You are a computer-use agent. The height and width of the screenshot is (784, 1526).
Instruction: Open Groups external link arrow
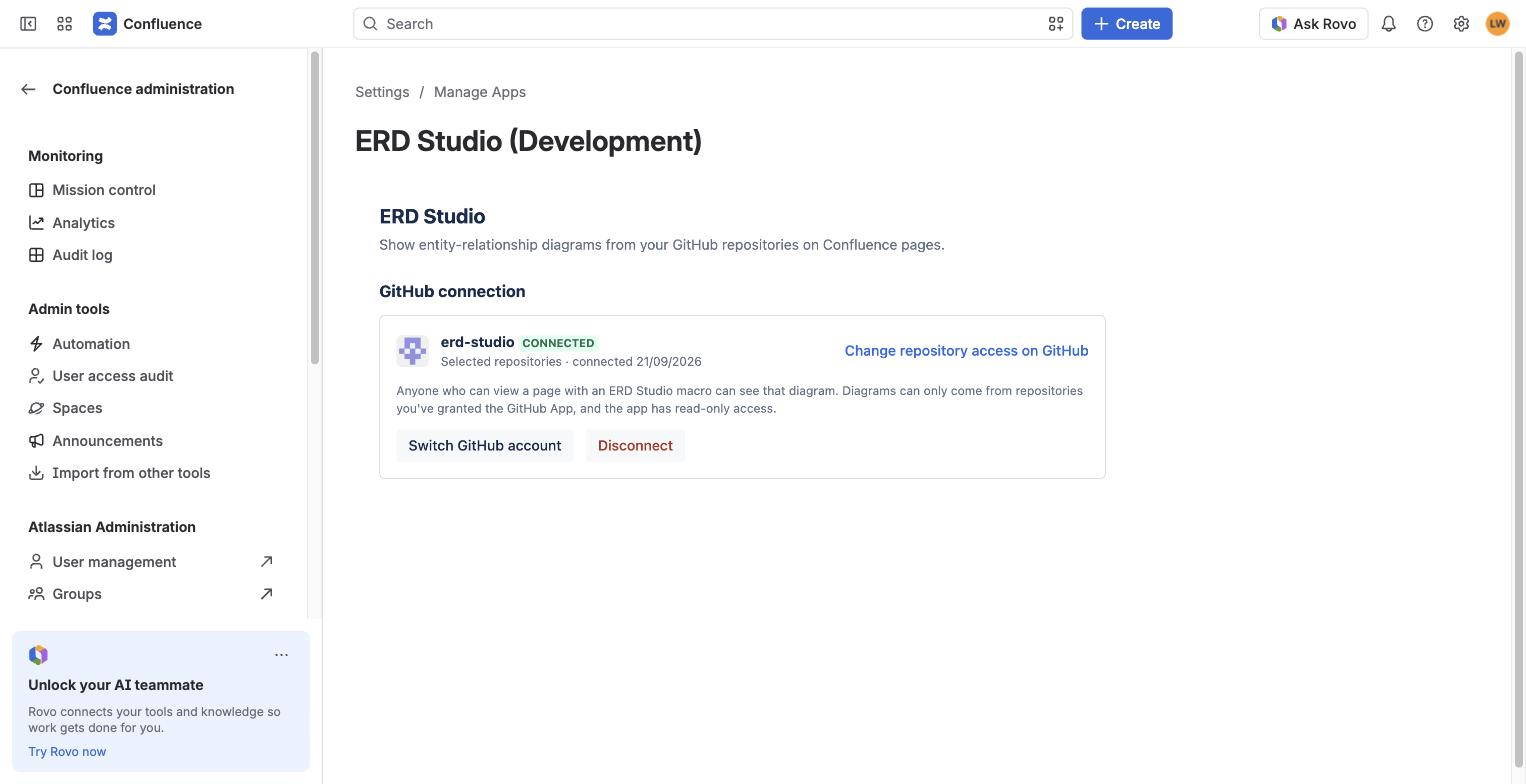click(x=266, y=594)
